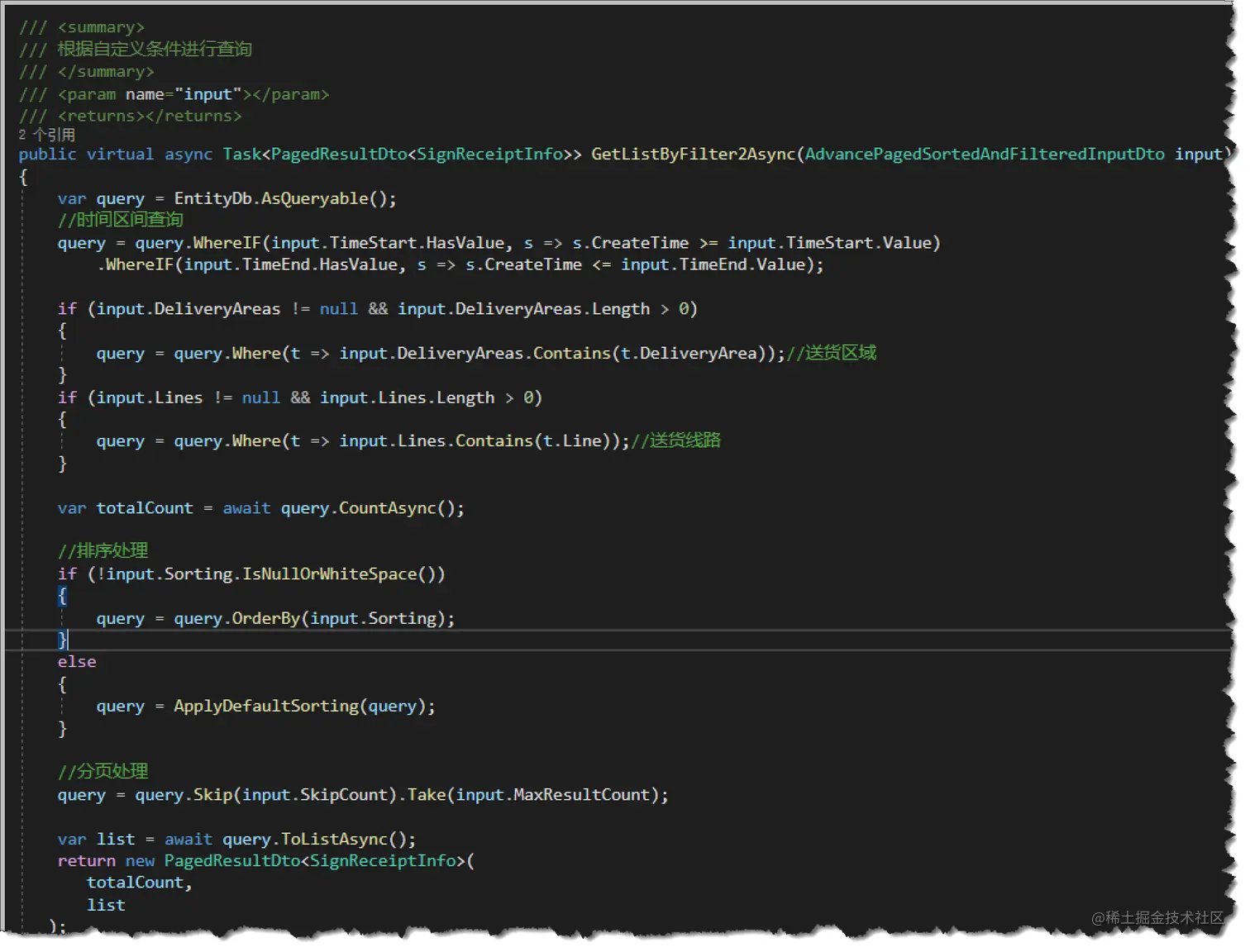Screen dimensions: 1250x952
Task: Click the 'else' keyword
Action: (x=77, y=662)
